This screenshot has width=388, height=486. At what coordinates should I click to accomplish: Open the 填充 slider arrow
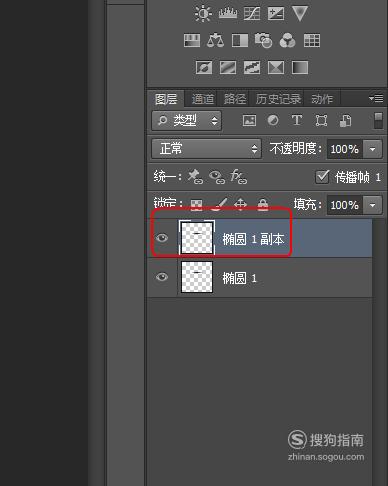[x=373, y=205]
